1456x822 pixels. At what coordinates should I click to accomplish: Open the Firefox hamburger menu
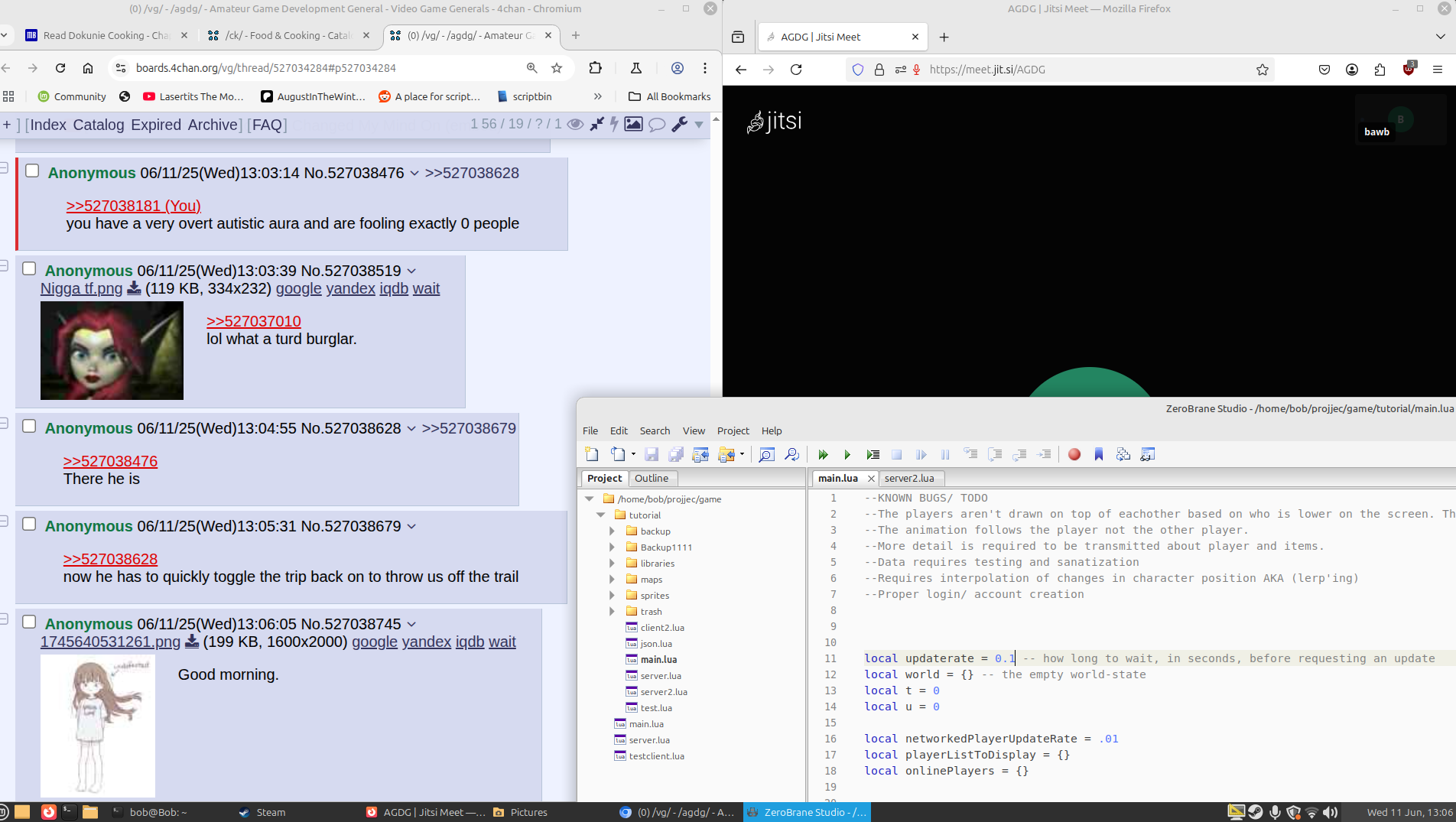coord(1438,70)
